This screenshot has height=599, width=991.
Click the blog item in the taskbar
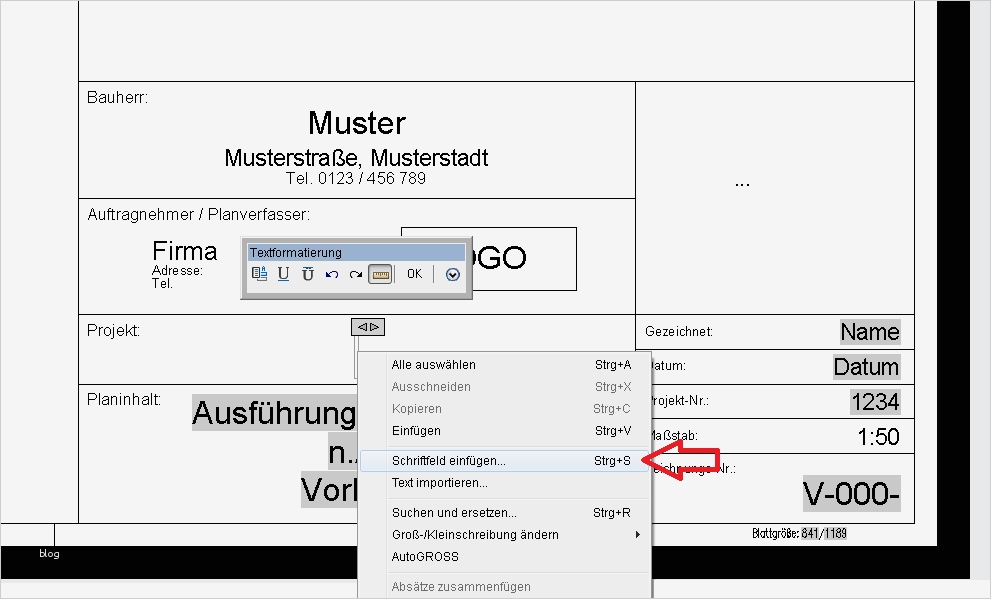48,553
